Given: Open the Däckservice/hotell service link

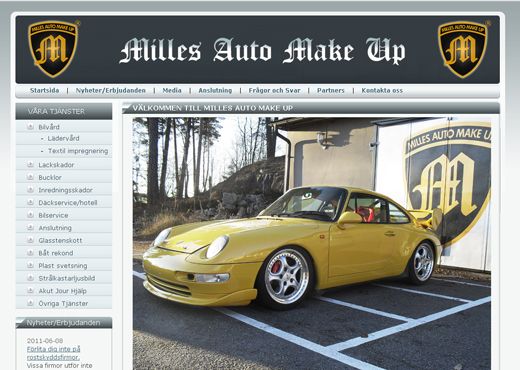Looking at the screenshot, I should [x=68, y=203].
